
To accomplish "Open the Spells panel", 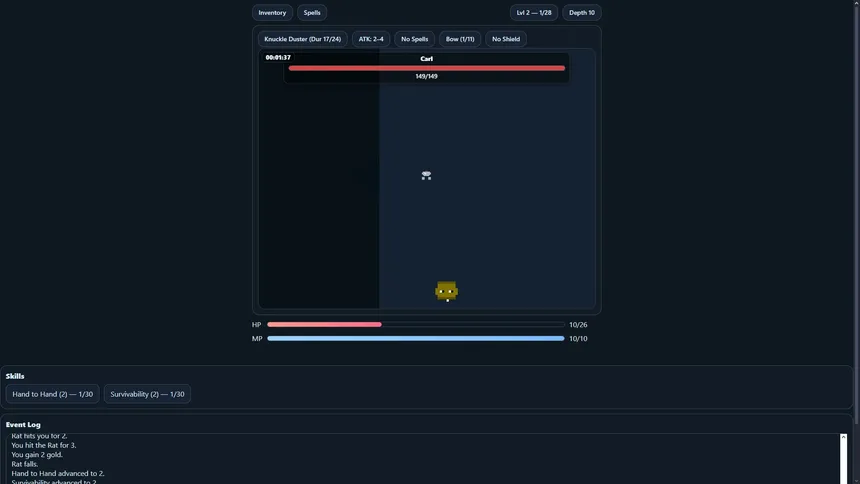I will 312,13.
